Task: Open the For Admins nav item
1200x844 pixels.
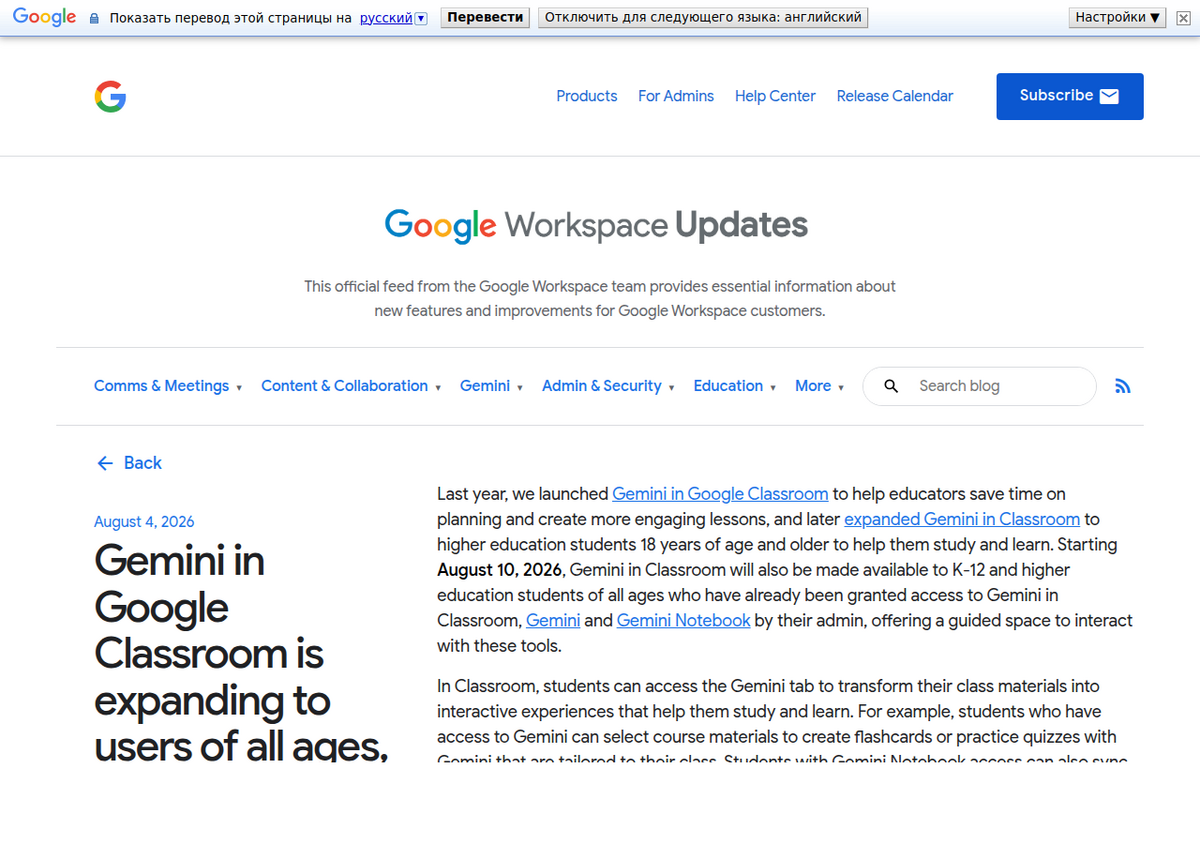Action: [676, 96]
